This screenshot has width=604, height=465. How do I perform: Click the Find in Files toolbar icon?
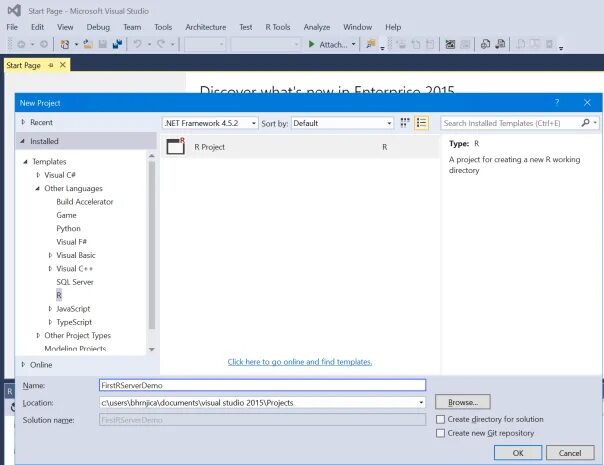[x=371, y=44]
